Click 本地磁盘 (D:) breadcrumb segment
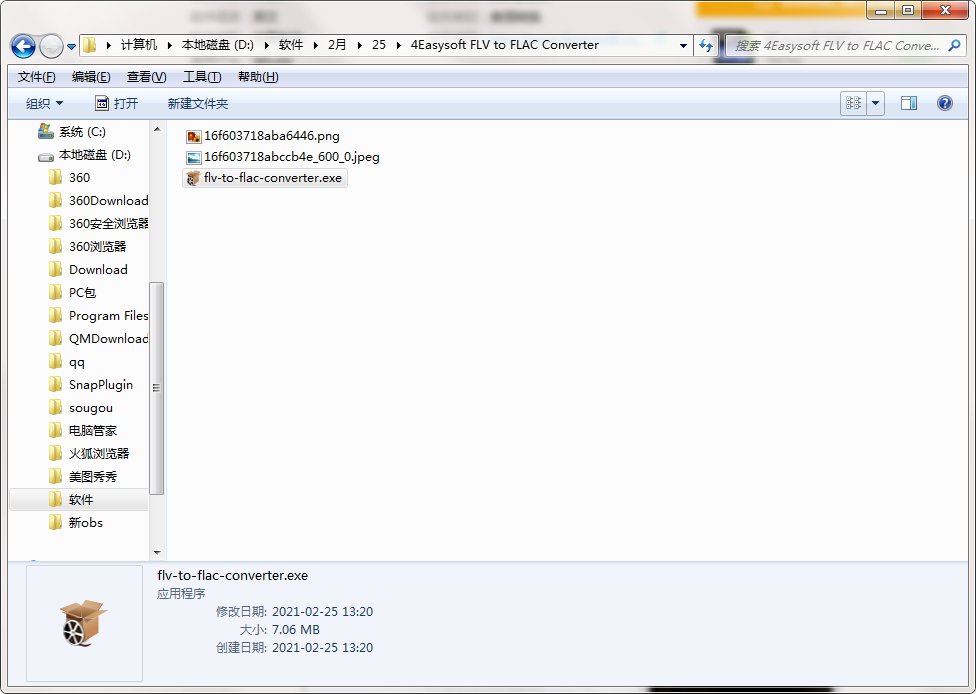This screenshot has width=976, height=694. point(217,45)
